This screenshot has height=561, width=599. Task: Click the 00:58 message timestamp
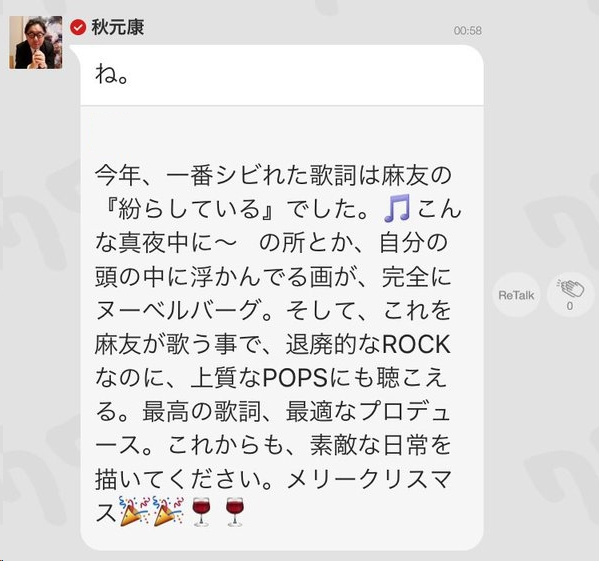[x=468, y=31]
